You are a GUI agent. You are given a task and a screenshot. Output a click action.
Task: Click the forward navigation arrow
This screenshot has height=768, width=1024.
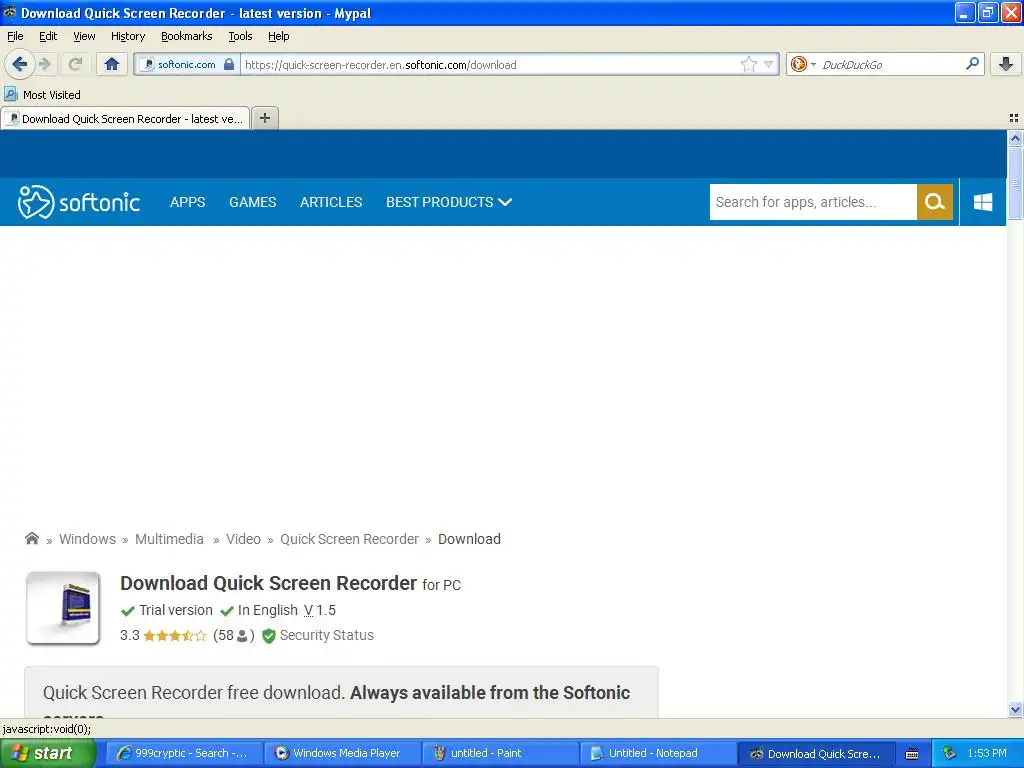(x=45, y=64)
